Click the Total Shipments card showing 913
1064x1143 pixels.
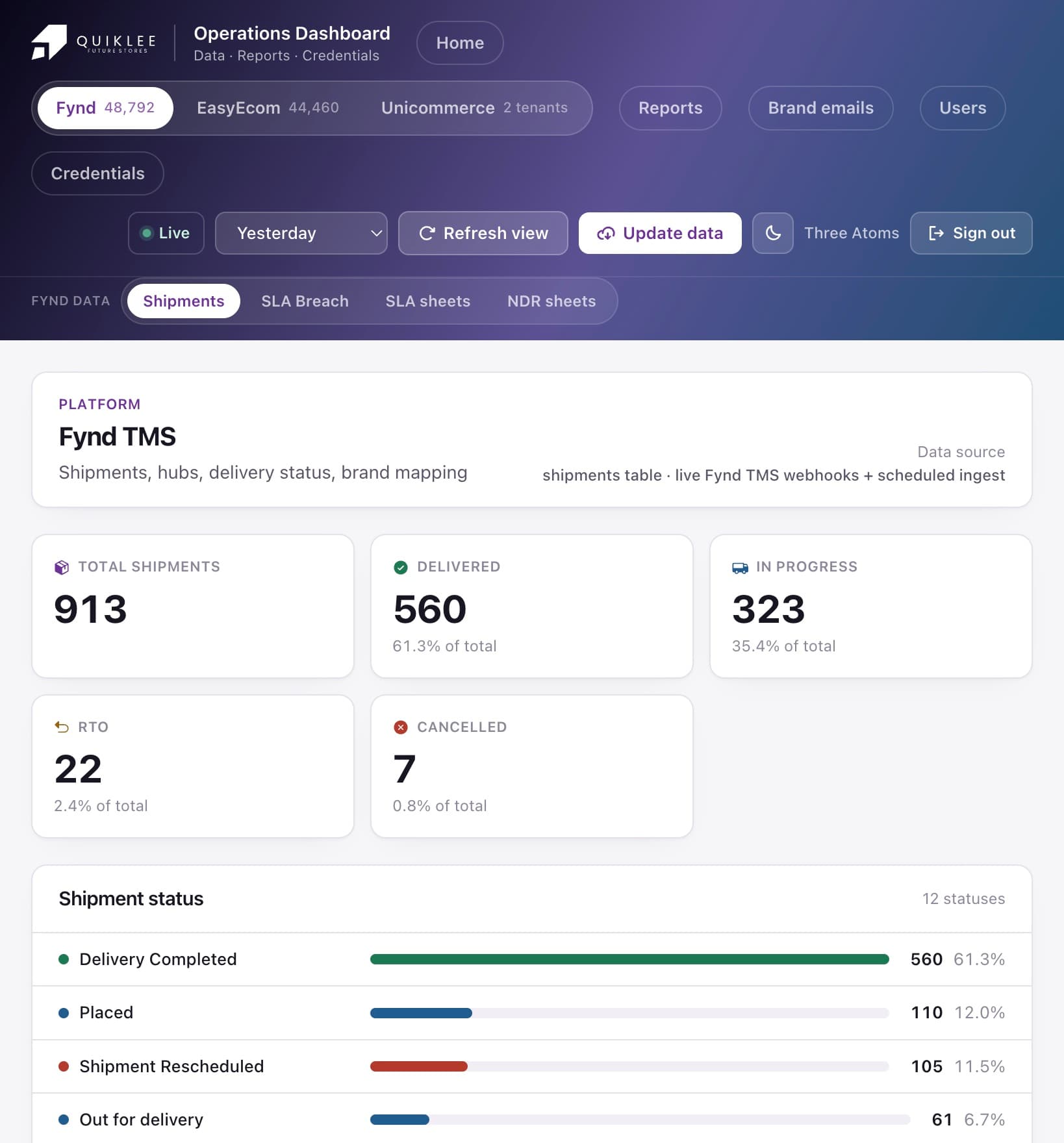coord(193,606)
